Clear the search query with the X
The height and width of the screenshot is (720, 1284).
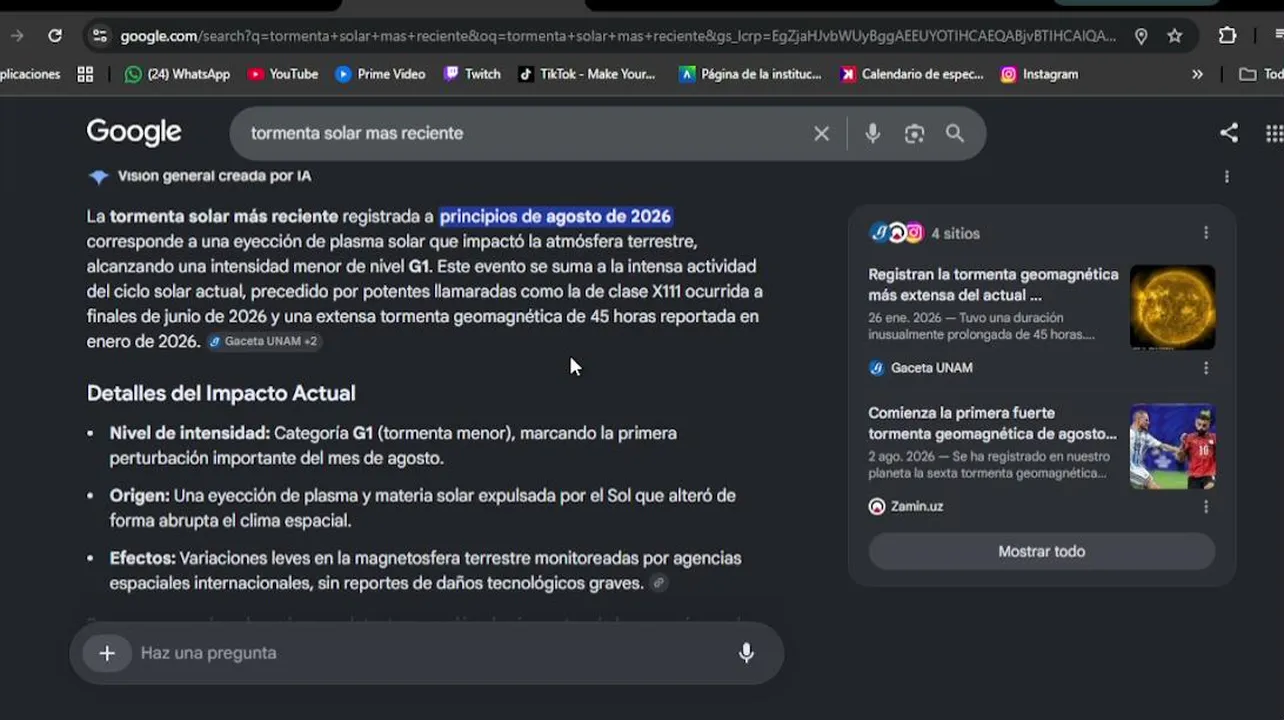click(821, 133)
